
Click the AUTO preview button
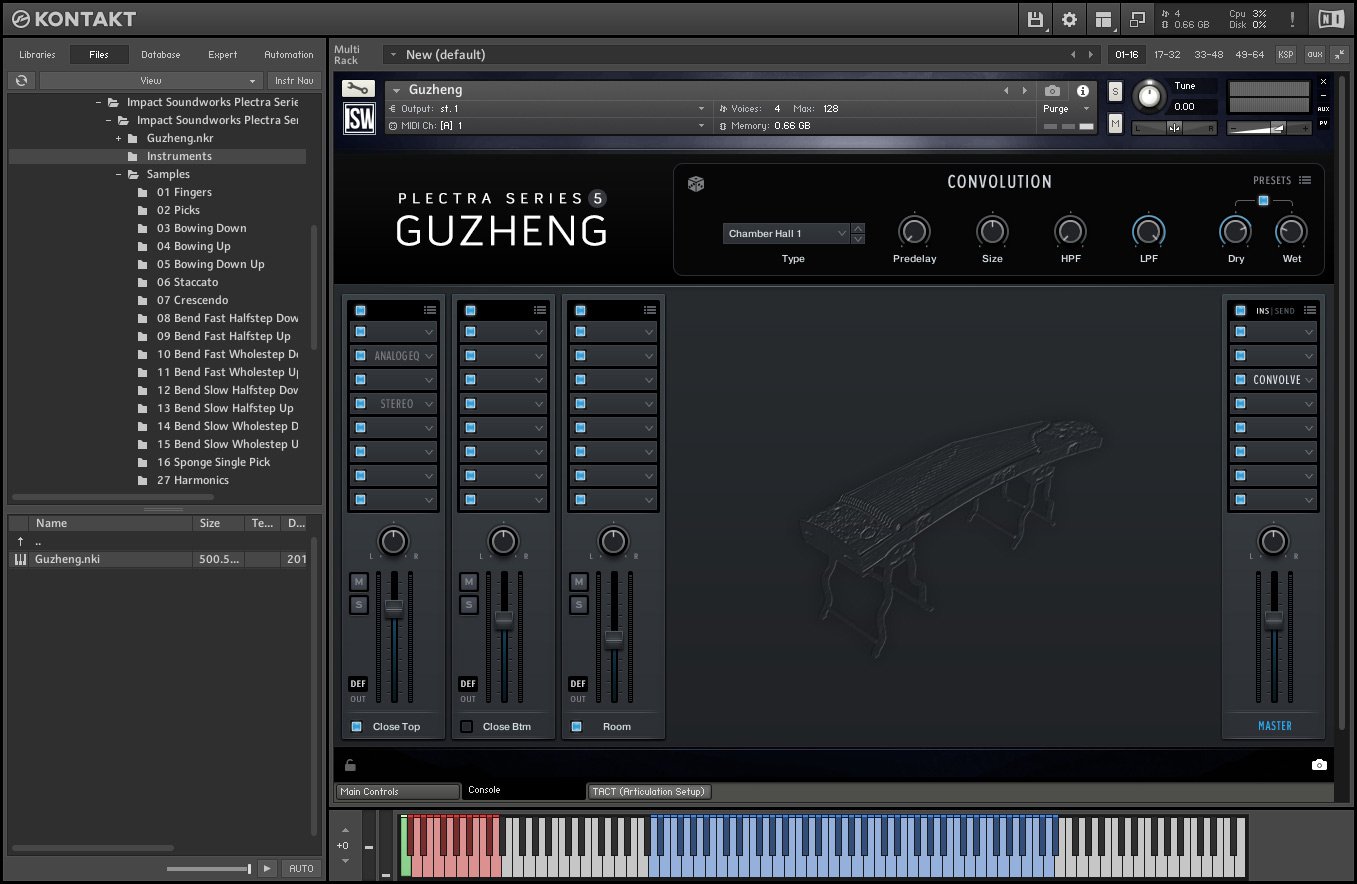pos(301,868)
